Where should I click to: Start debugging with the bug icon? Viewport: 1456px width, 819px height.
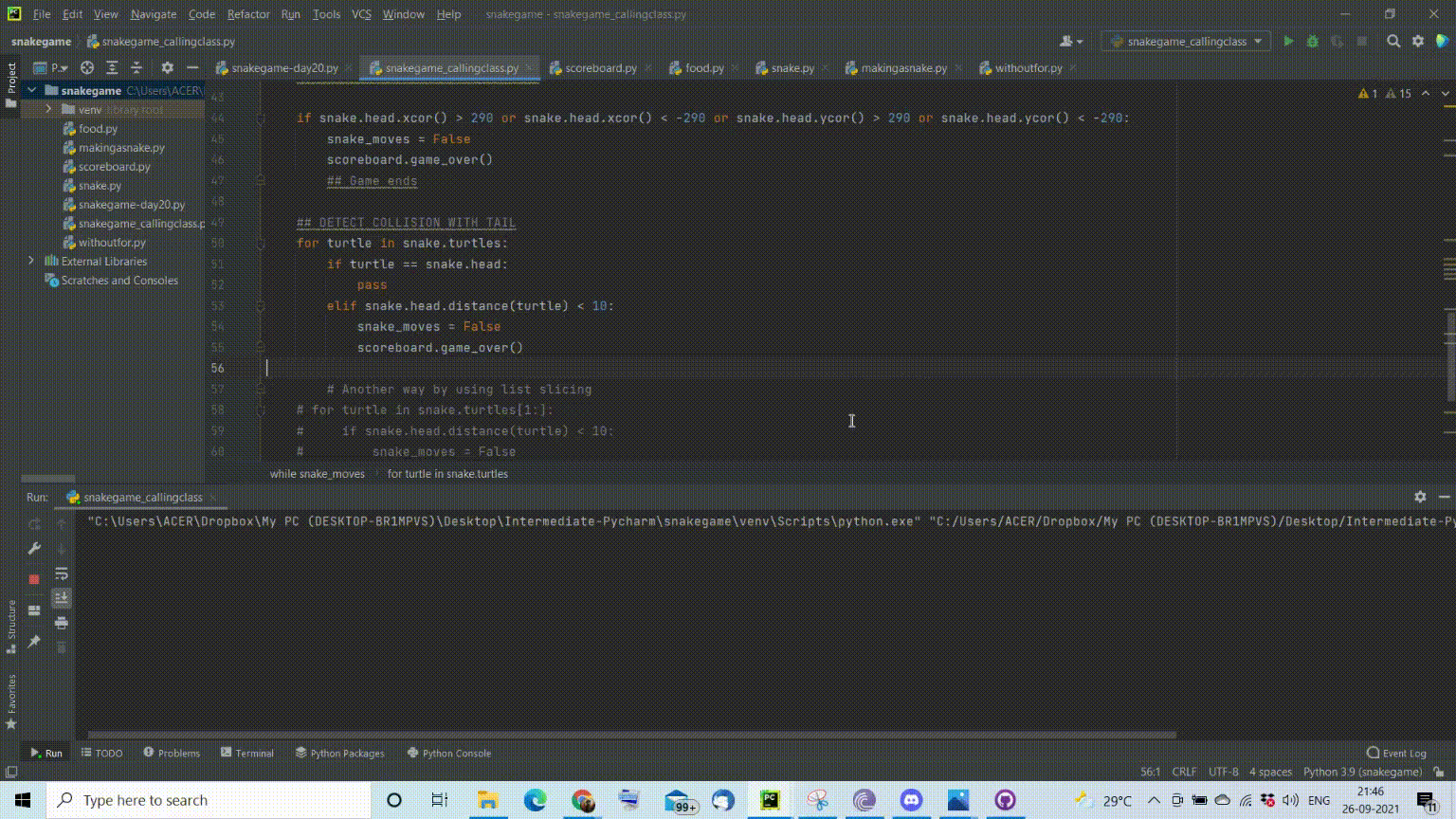point(1313,42)
